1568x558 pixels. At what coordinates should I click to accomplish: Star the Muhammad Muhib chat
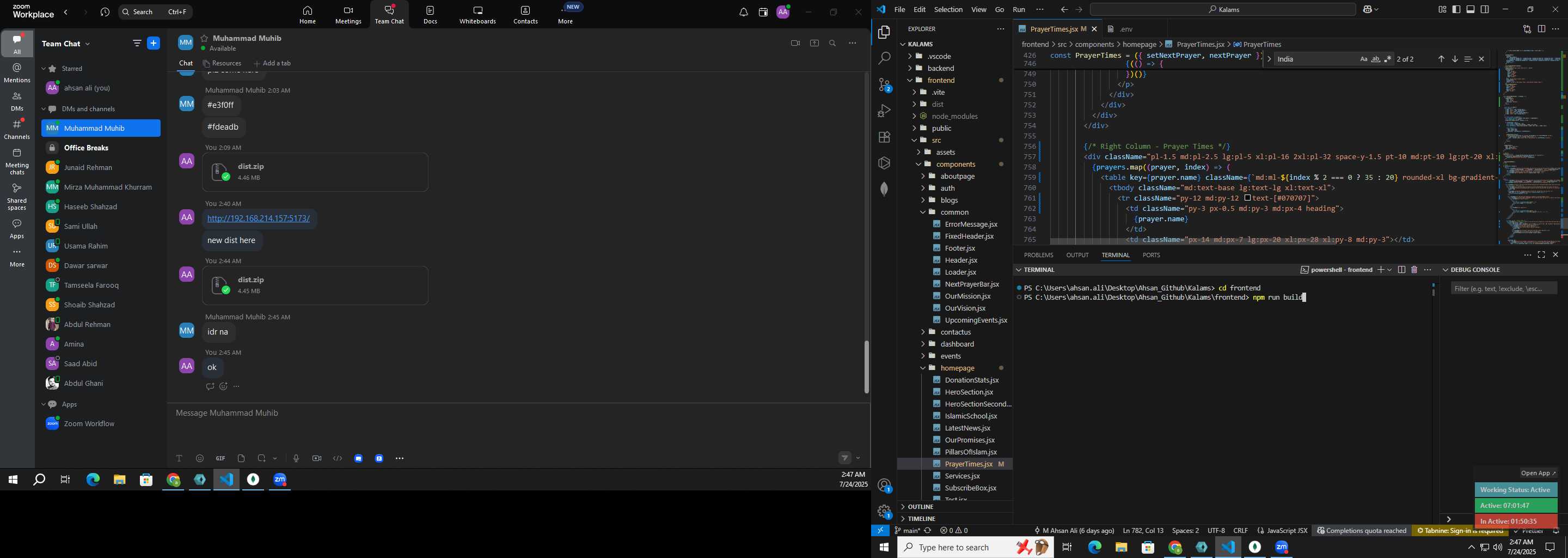coord(205,38)
